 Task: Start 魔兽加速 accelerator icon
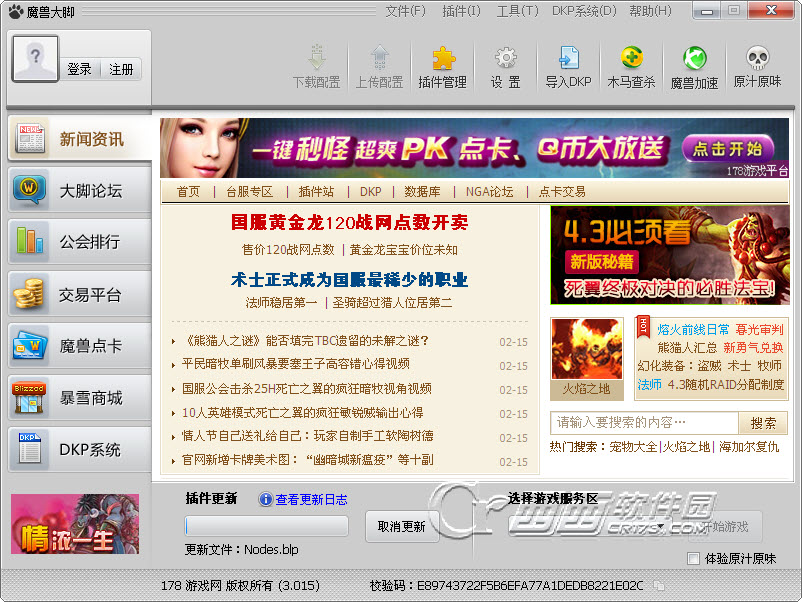[695, 58]
